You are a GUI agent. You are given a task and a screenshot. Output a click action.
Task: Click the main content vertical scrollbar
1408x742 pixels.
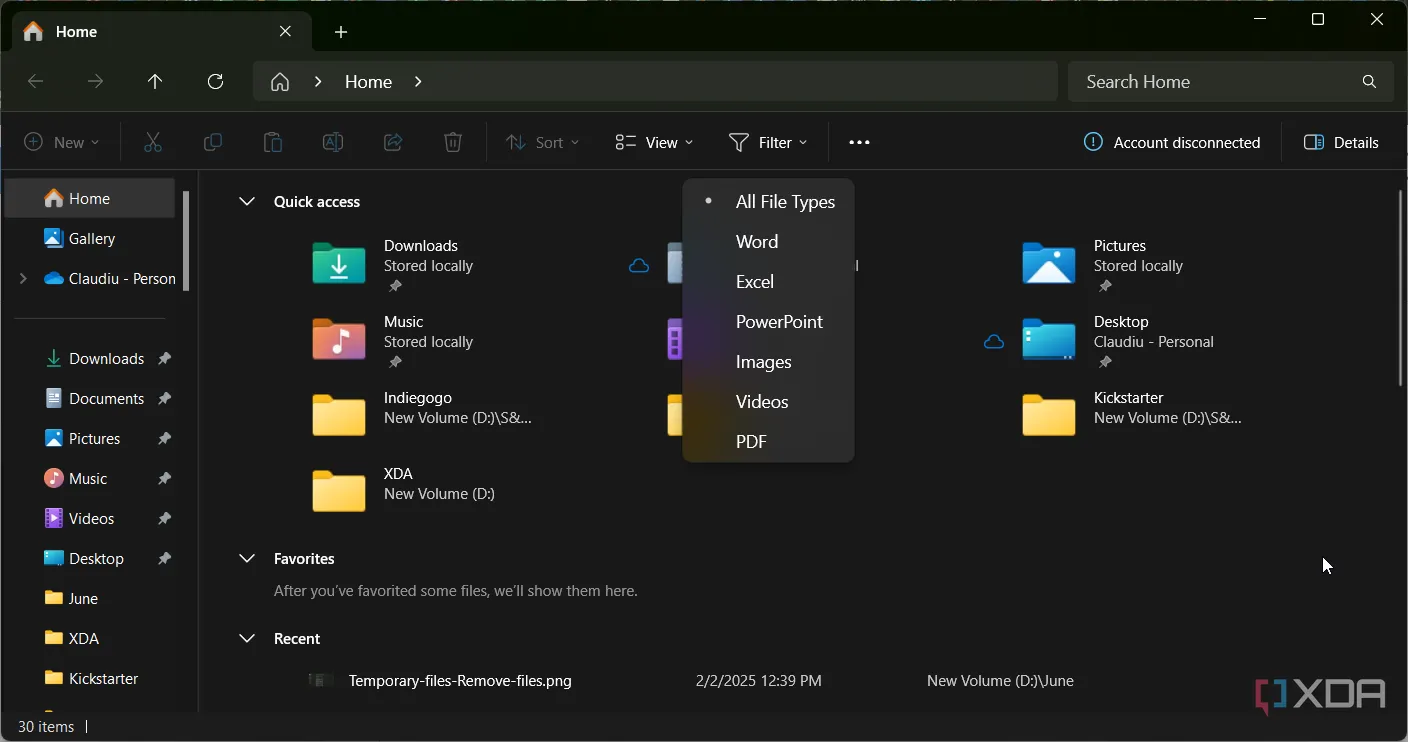pos(1400,288)
